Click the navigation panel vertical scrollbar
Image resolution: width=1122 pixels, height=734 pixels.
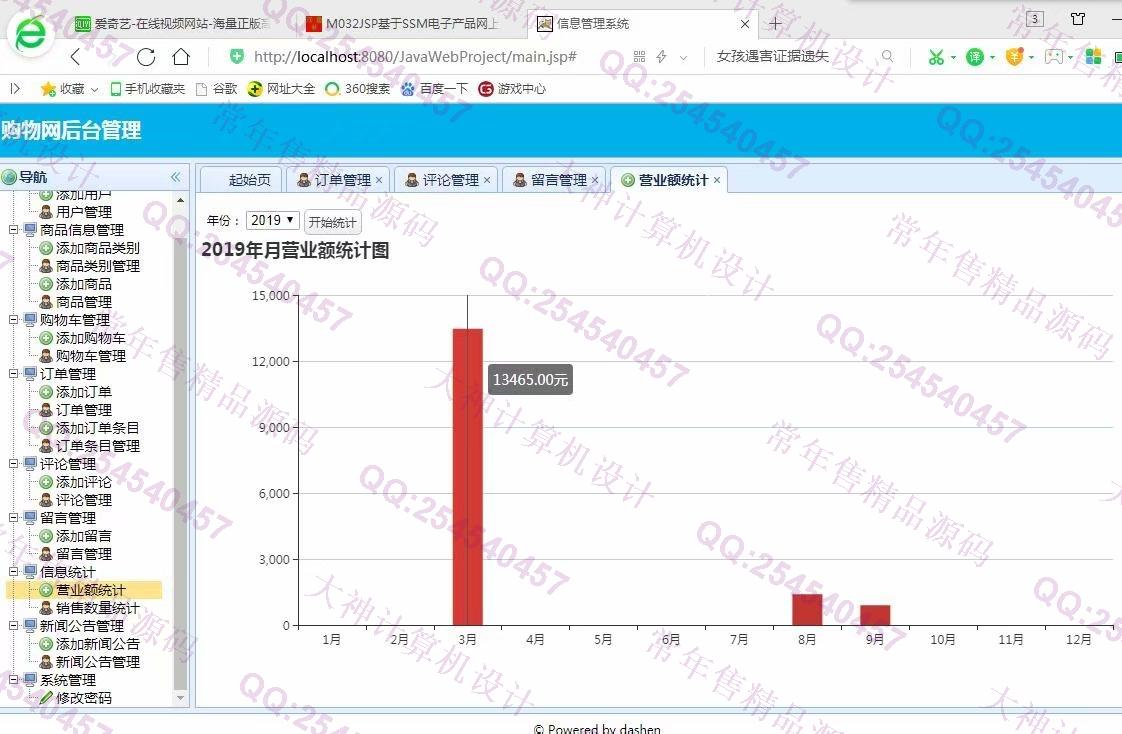(181, 440)
